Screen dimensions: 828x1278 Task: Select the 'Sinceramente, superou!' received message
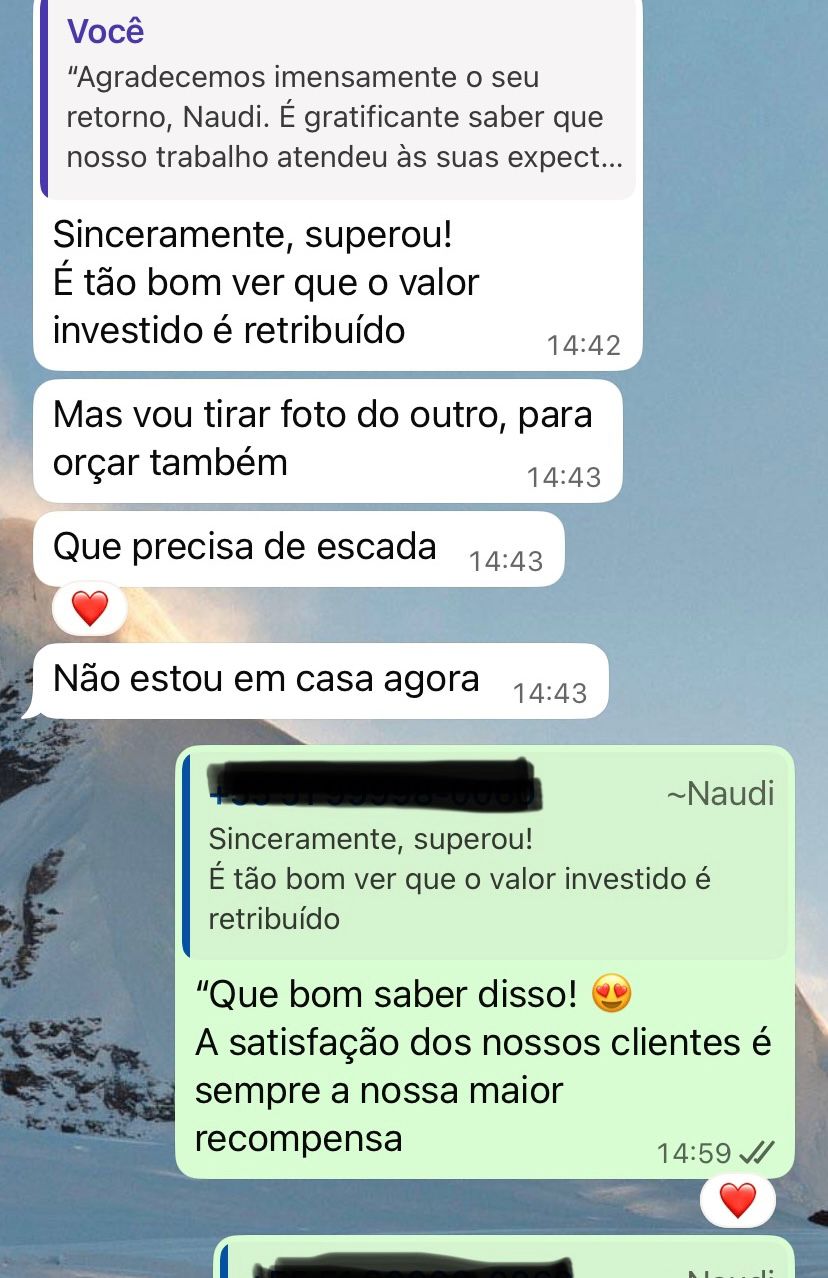(337, 183)
